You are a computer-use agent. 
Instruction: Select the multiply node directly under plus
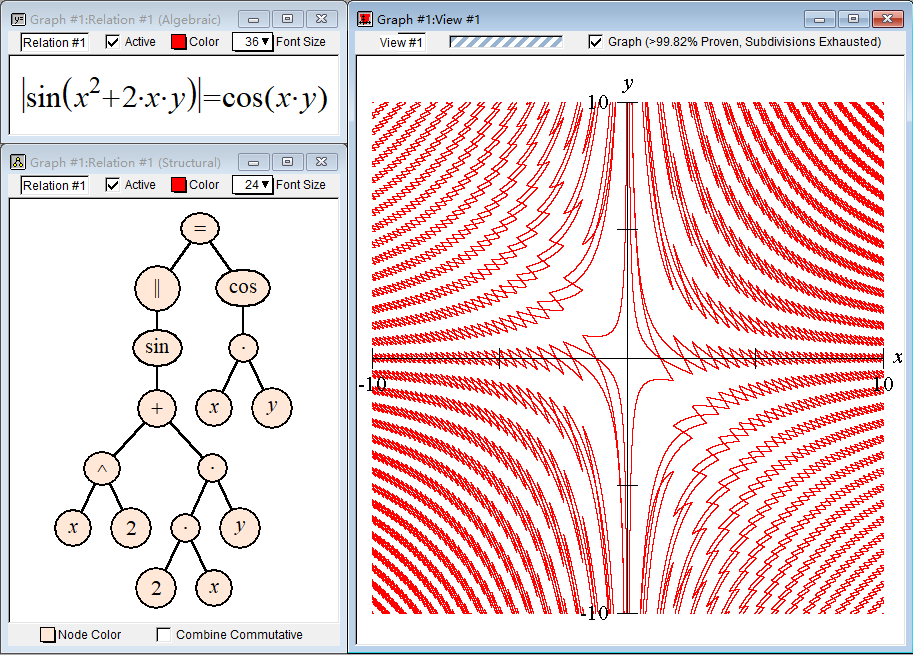[213, 468]
